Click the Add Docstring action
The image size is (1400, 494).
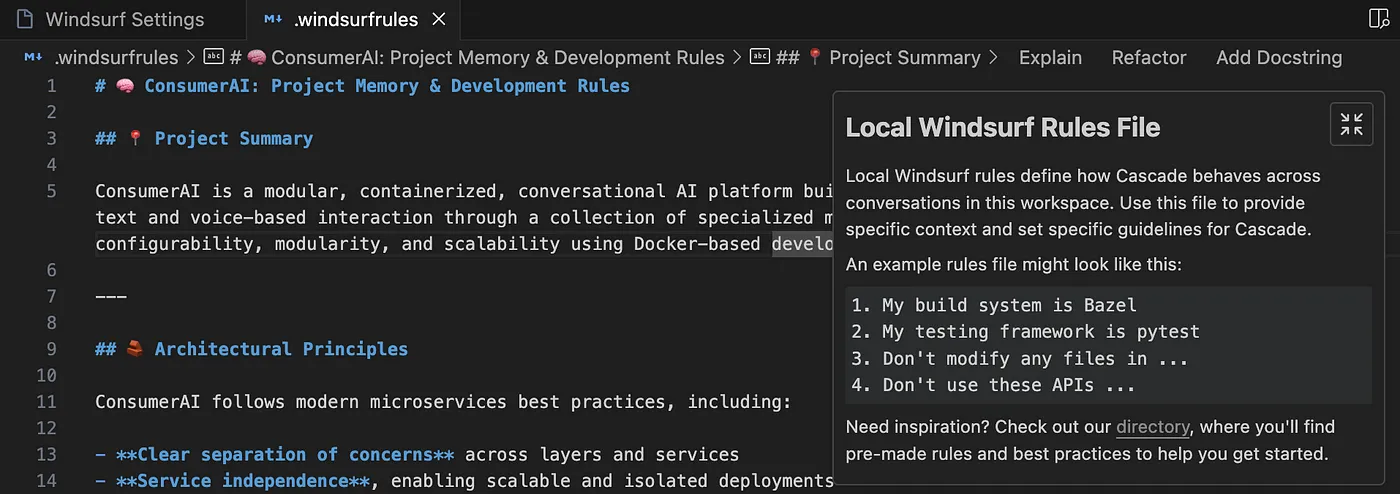[1279, 58]
